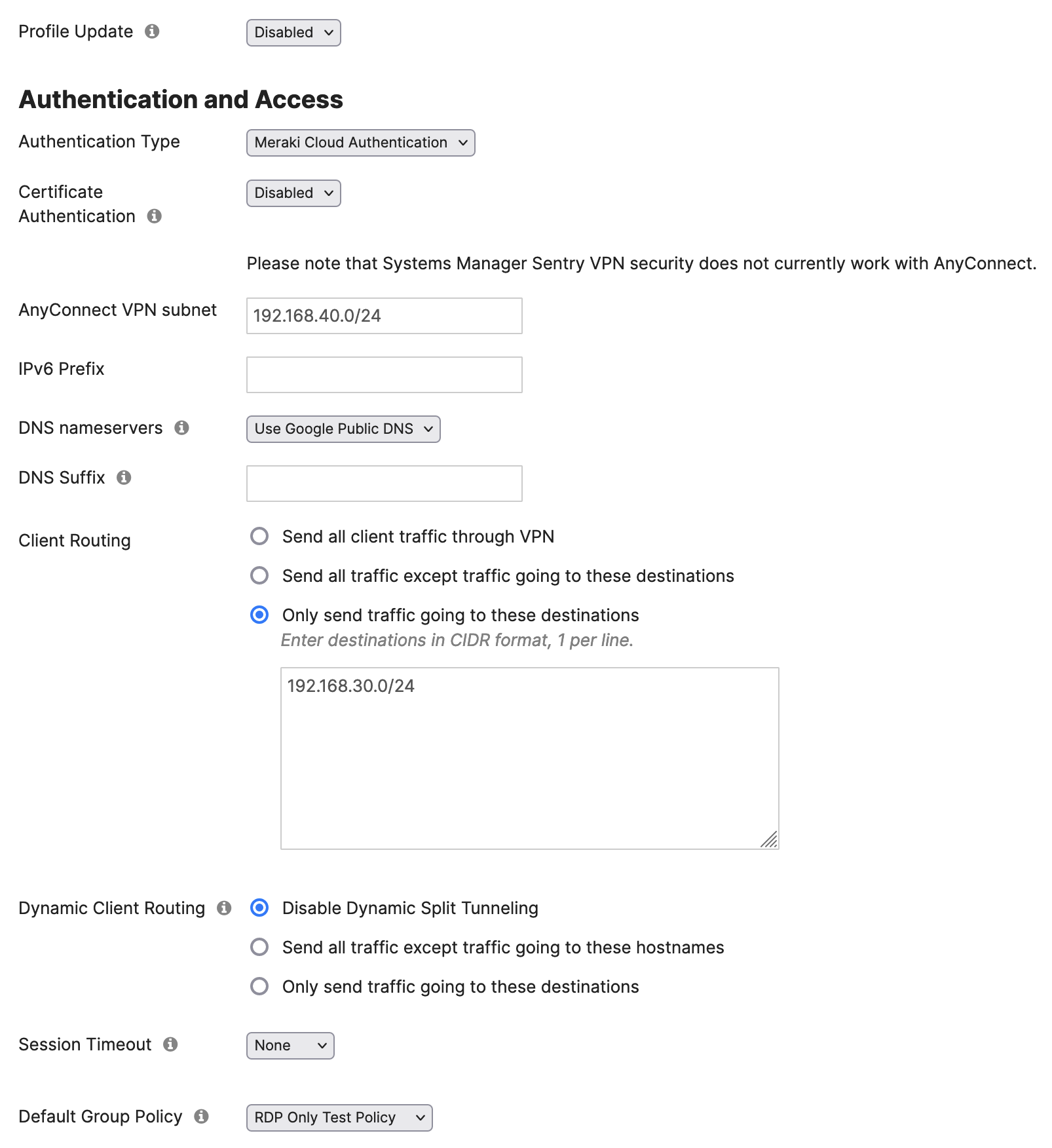Expand the Certificate Authentication dropdown
The image size is (1052, 1148).
[x=293, y=193]
